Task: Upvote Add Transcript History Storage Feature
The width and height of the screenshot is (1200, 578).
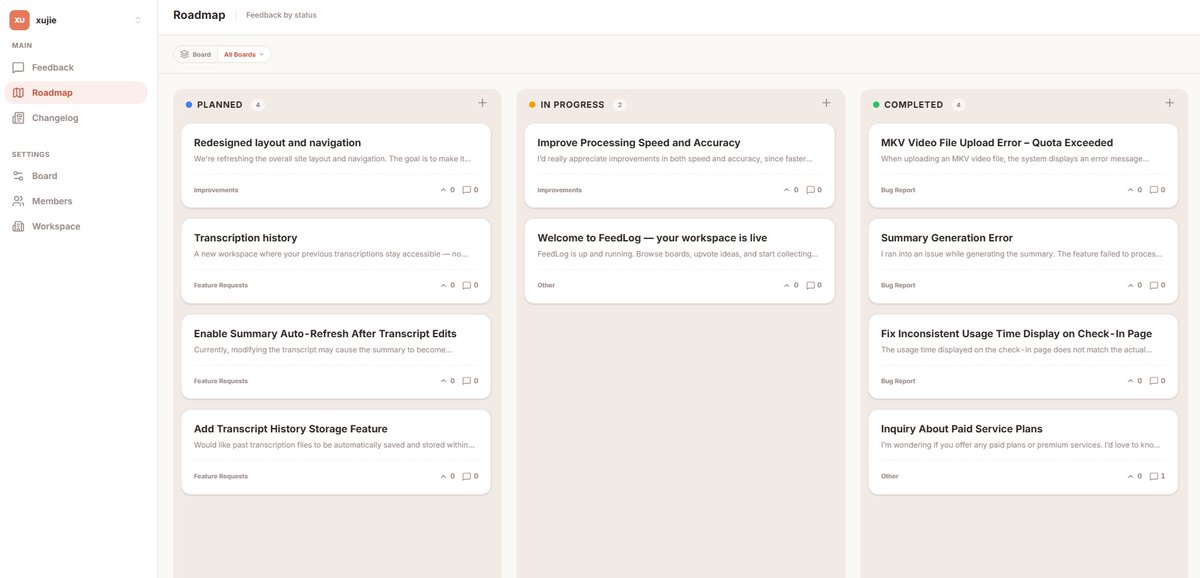Action: pyautogui.click(x=447, y=476)
